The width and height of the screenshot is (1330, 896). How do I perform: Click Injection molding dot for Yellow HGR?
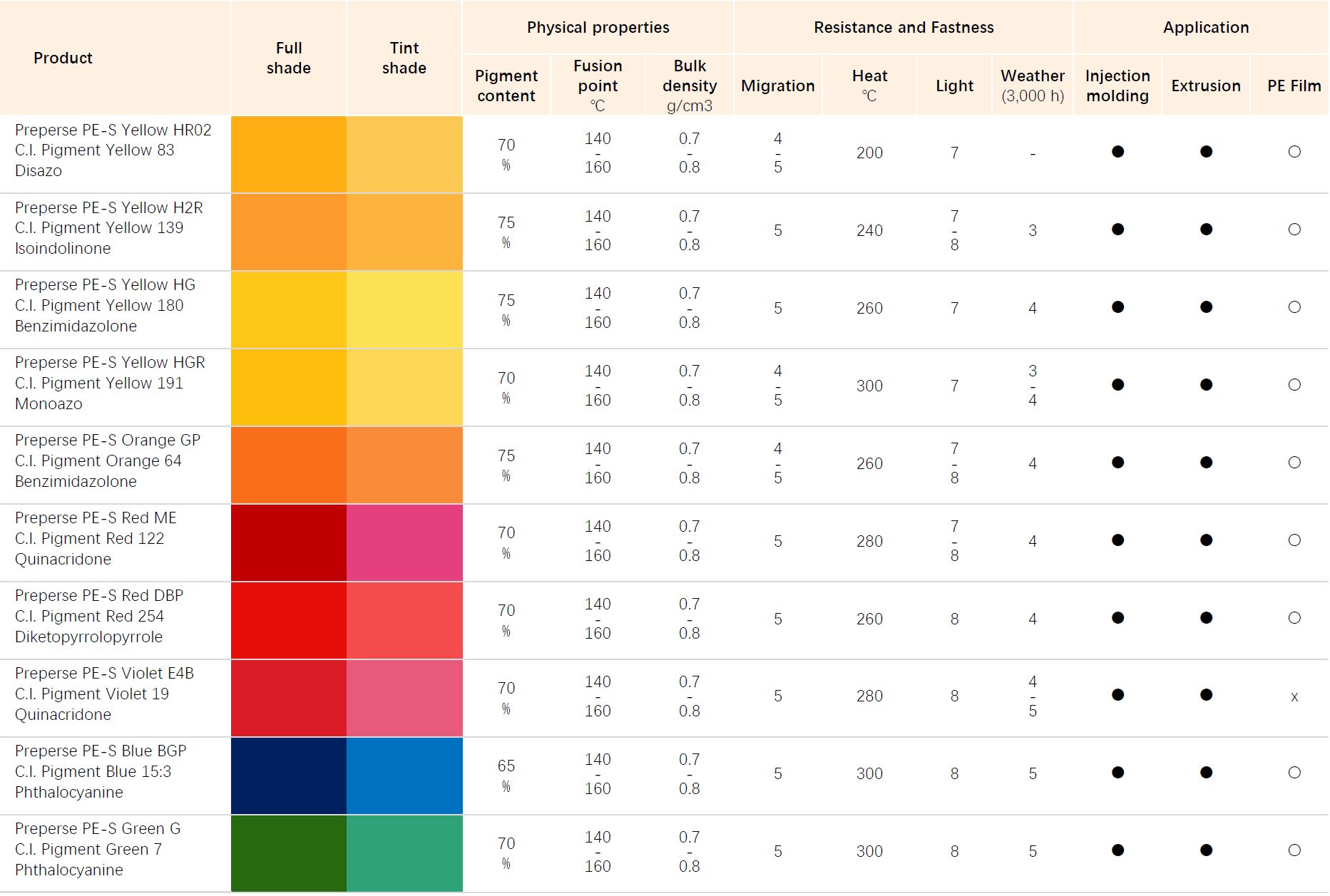pyautogui.click(x=1117, y=385)
